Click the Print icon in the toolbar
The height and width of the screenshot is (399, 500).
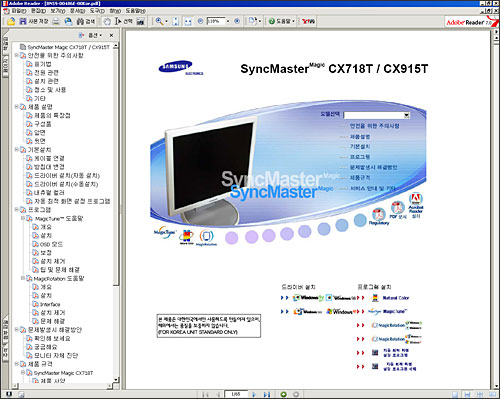[x=56, y=21]
